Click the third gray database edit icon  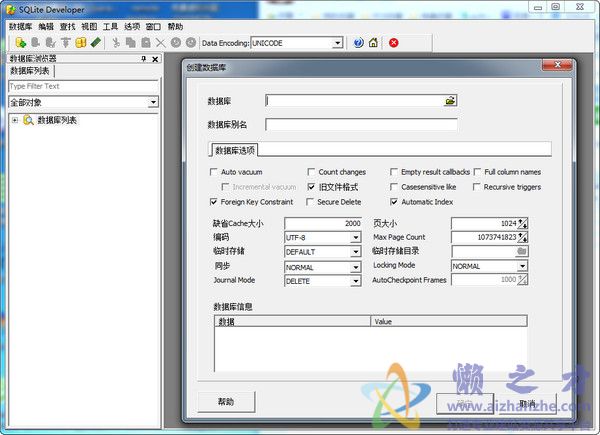(50, 42)
